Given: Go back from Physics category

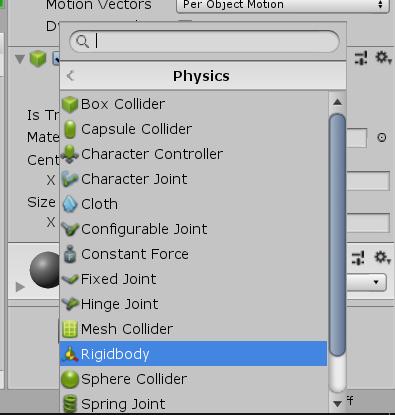Looking at the screenshot, I should pos(70,76).
